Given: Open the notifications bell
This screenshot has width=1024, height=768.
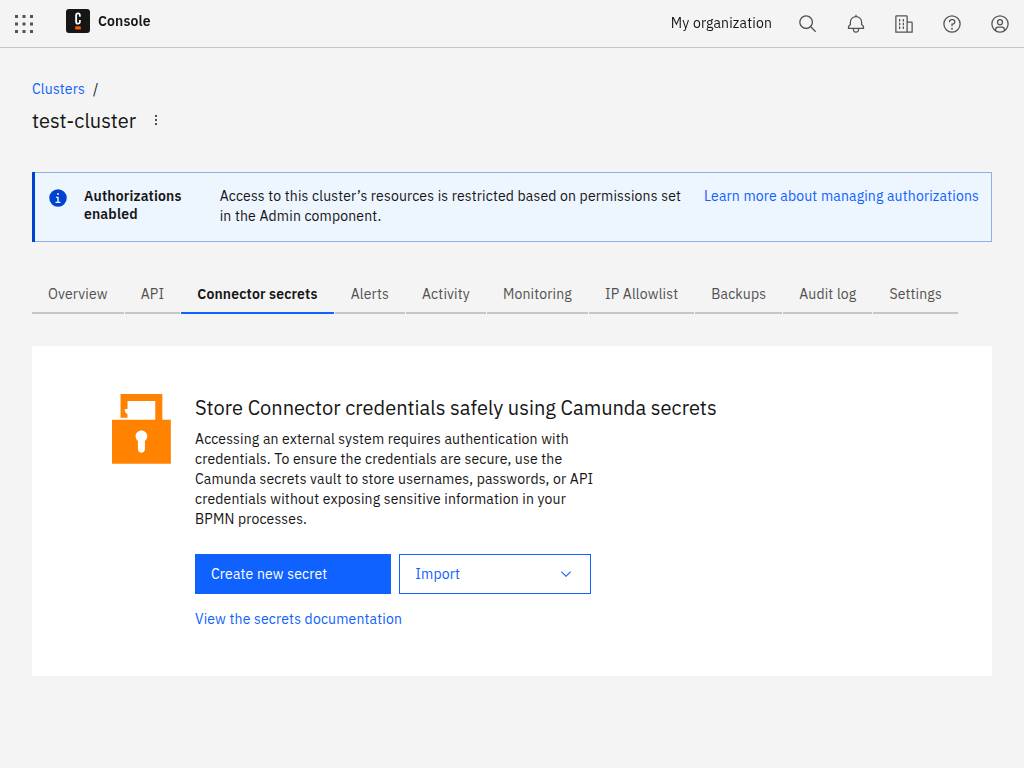Looking at the screenshot, I should pyautogui.click(x=856, y=24).
